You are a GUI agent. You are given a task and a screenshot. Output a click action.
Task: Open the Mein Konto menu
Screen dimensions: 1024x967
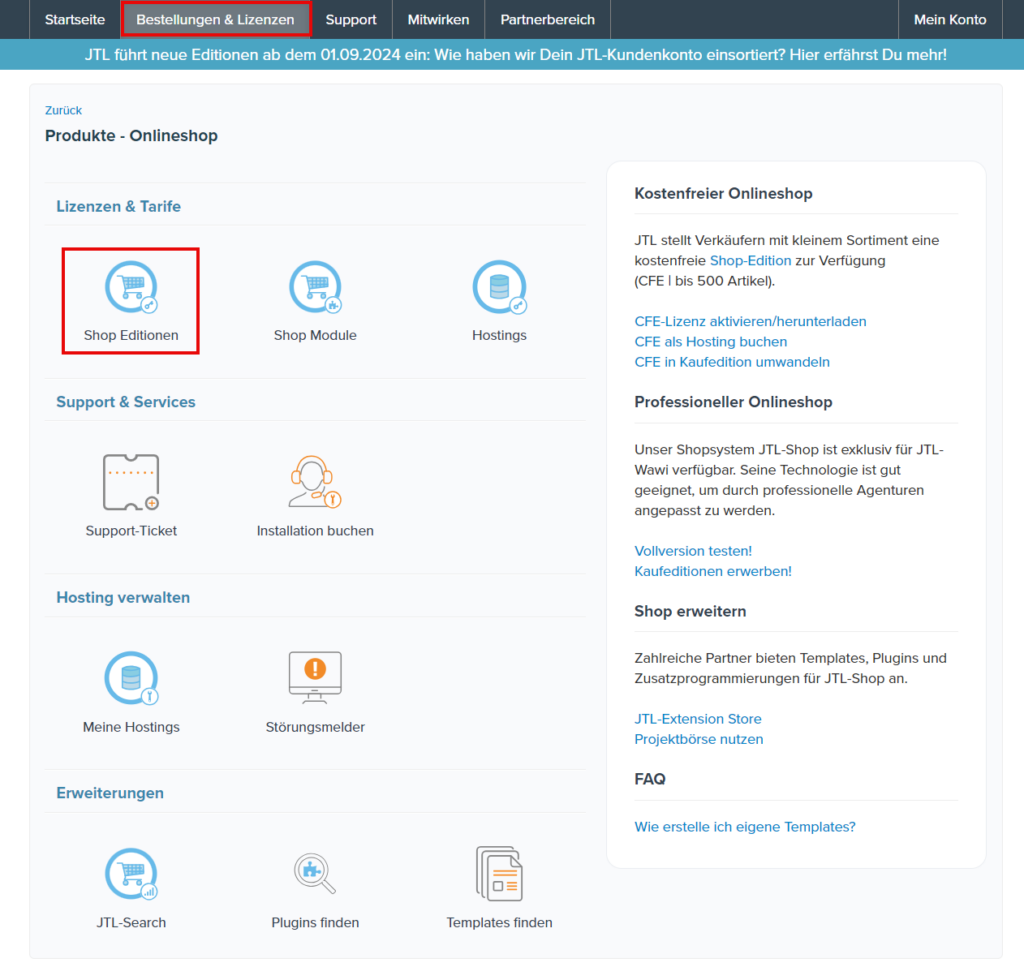(x=949, y=20)
